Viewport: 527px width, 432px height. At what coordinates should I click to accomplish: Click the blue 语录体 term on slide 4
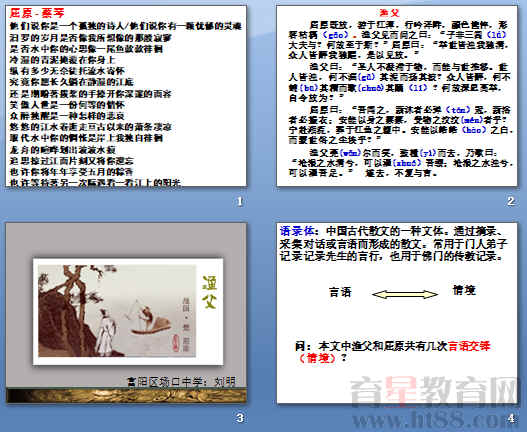[x=297, y=231]
